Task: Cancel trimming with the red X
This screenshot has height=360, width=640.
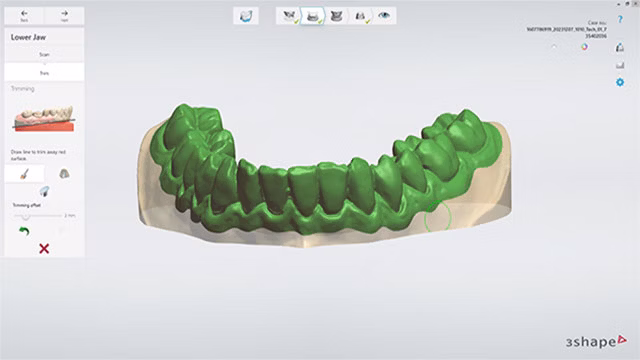Action: click(x=44, y=249)
